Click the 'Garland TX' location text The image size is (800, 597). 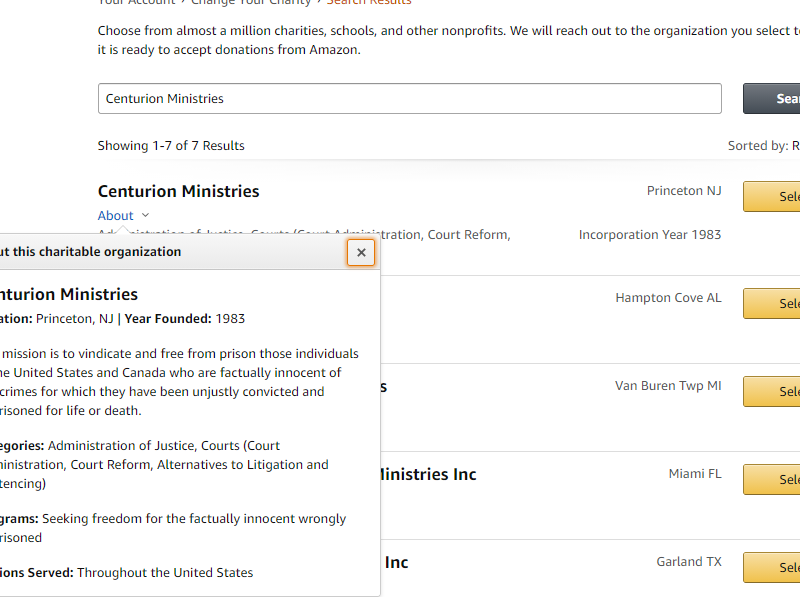click(689, 562)
